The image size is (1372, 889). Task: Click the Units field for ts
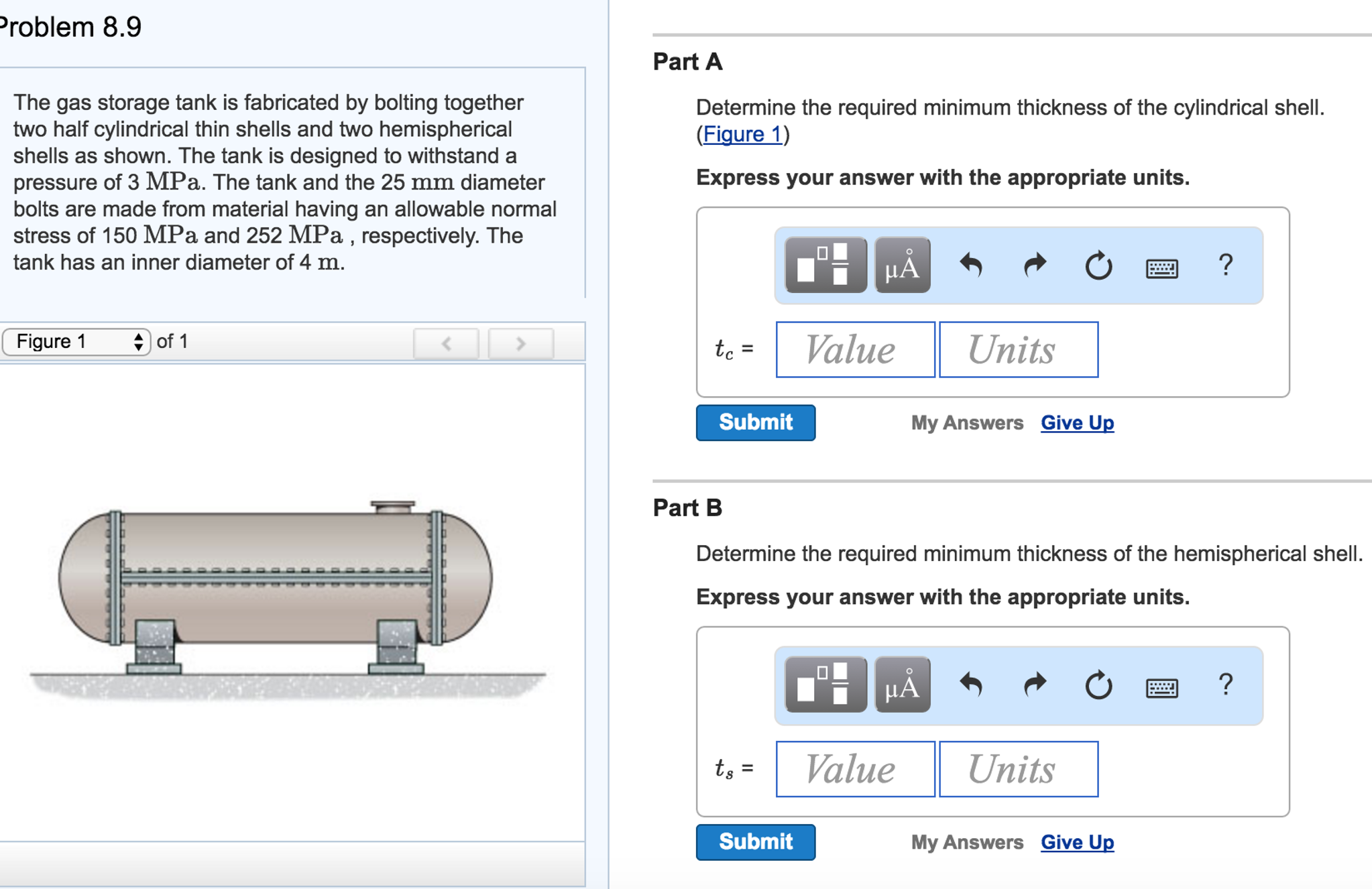click(x=1018, y=770)
